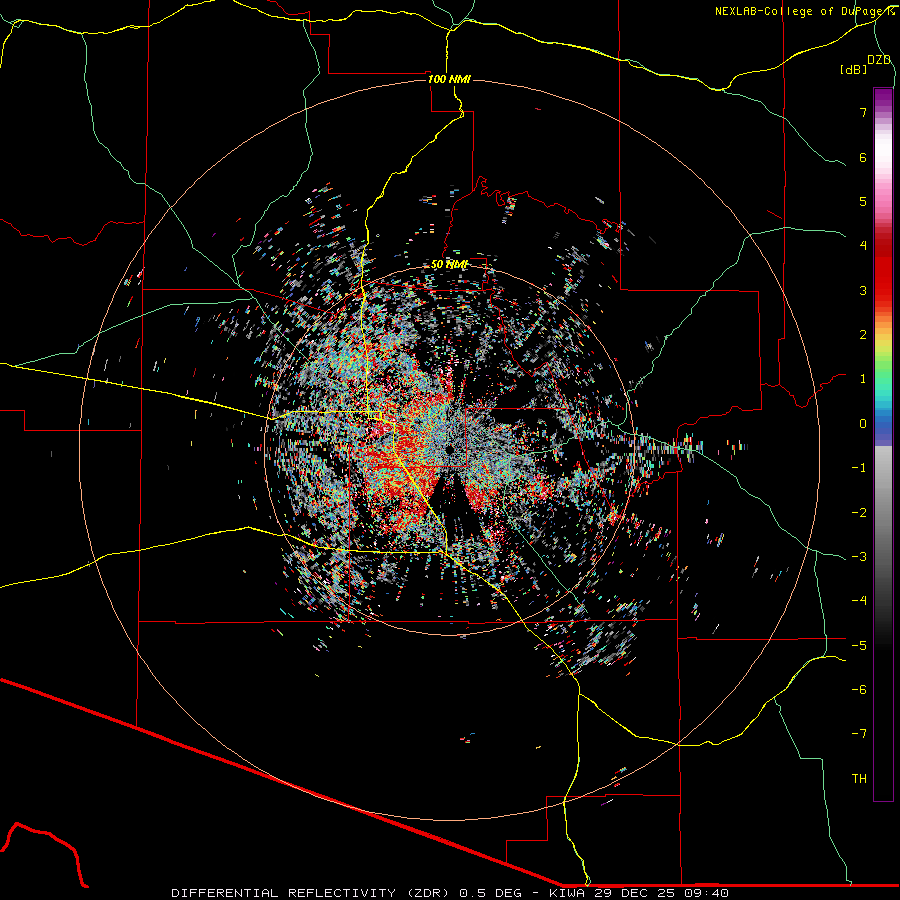Image resolution: width=900 pixels, height=900 pixels.
Task: Click the 0 dB tick on the color scale
Action: [863, 423]
